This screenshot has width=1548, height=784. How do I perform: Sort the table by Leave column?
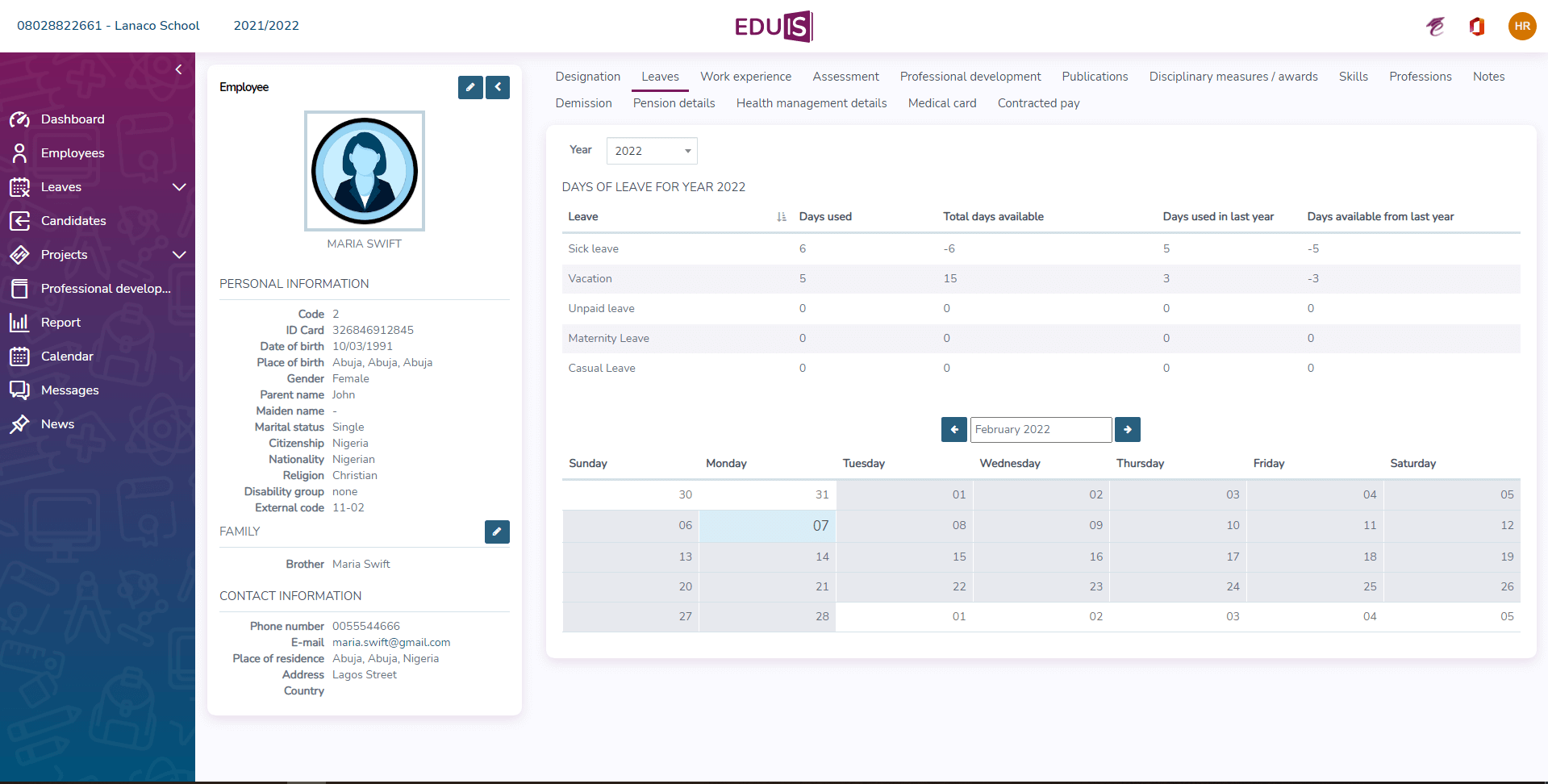point(781,217)
